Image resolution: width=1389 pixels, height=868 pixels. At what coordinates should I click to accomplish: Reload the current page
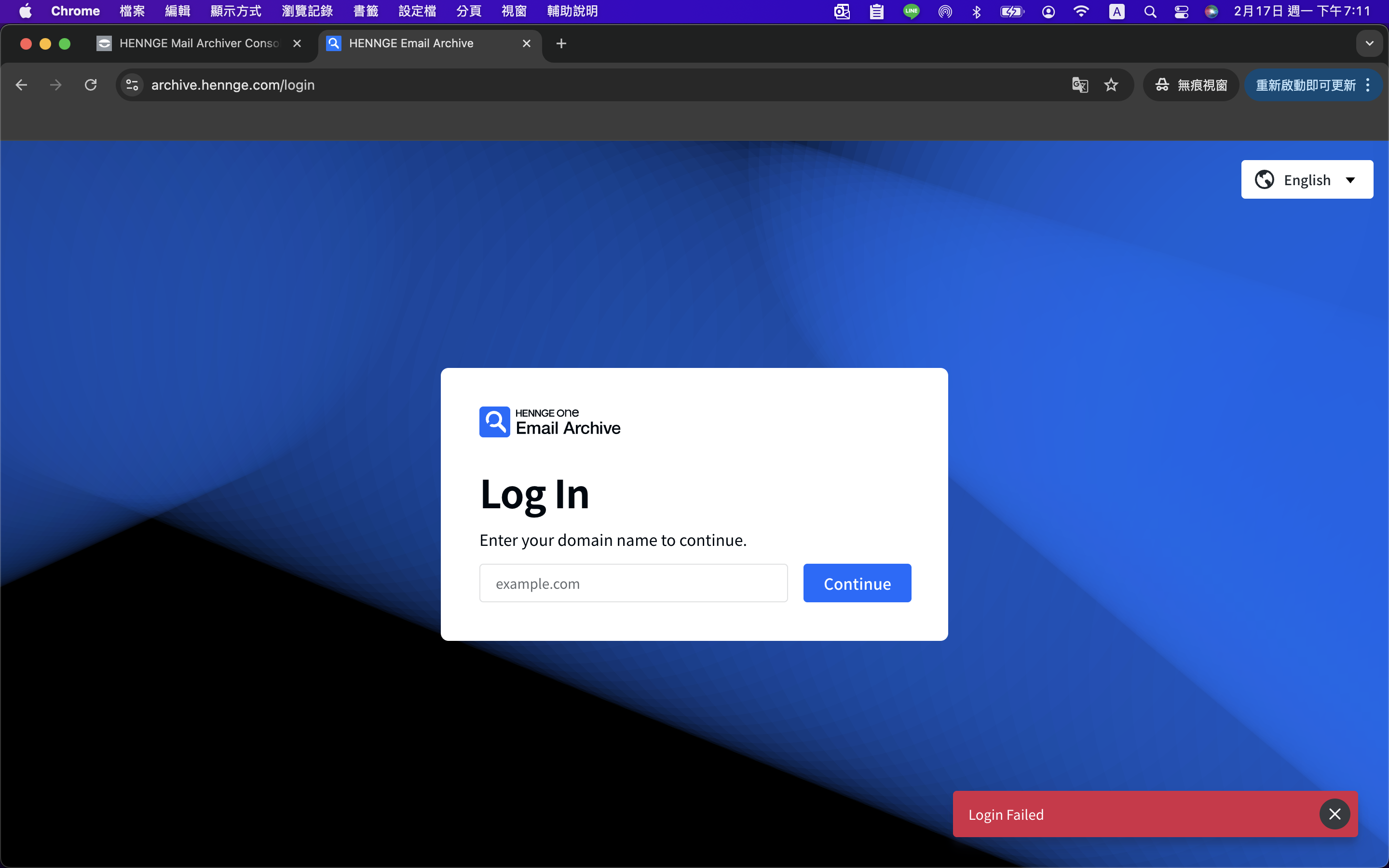[91, 85]
